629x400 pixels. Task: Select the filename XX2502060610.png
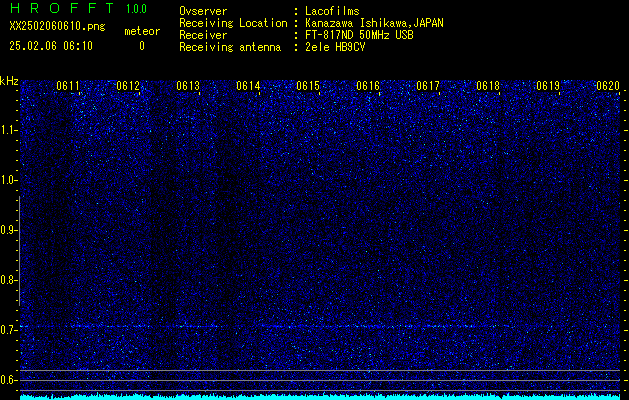(57, 26)
